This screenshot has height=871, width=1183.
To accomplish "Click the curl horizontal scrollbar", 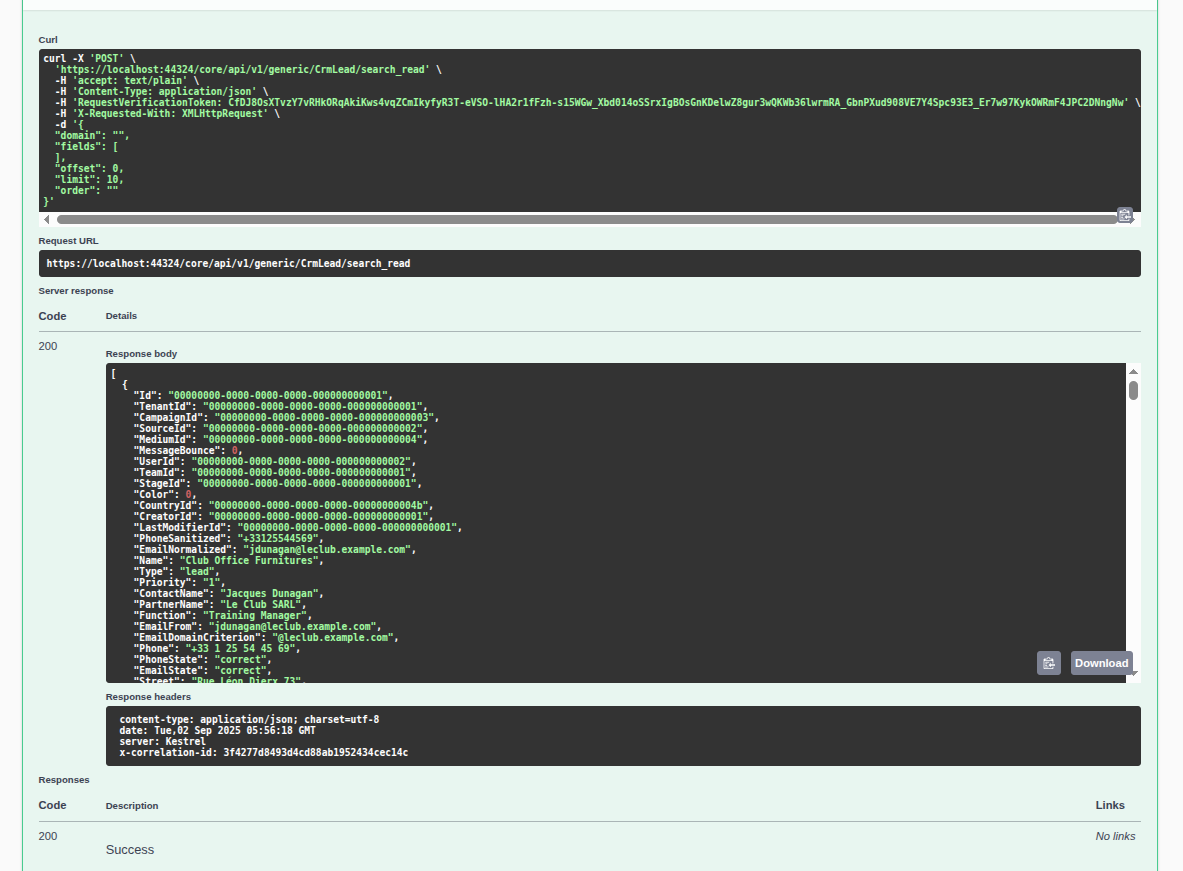I will point(587,220).
